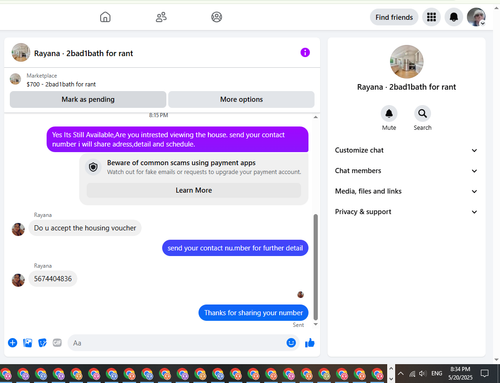Click Rayana's avatar beside housing voucher message
500x383 pixels.
(18, 229)
